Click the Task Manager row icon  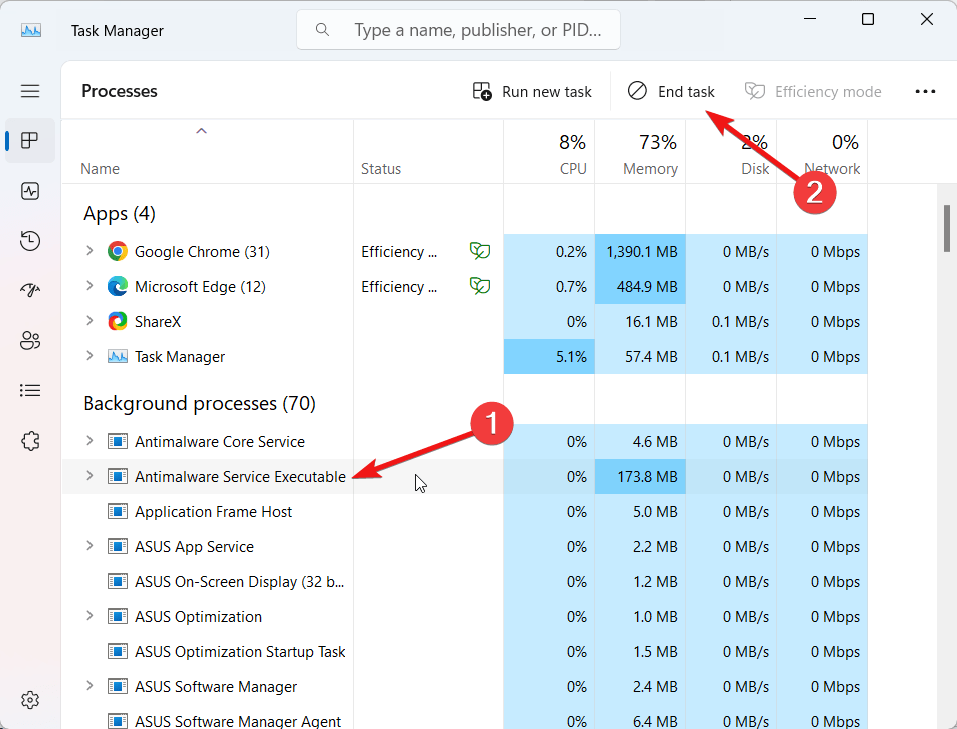118,357
